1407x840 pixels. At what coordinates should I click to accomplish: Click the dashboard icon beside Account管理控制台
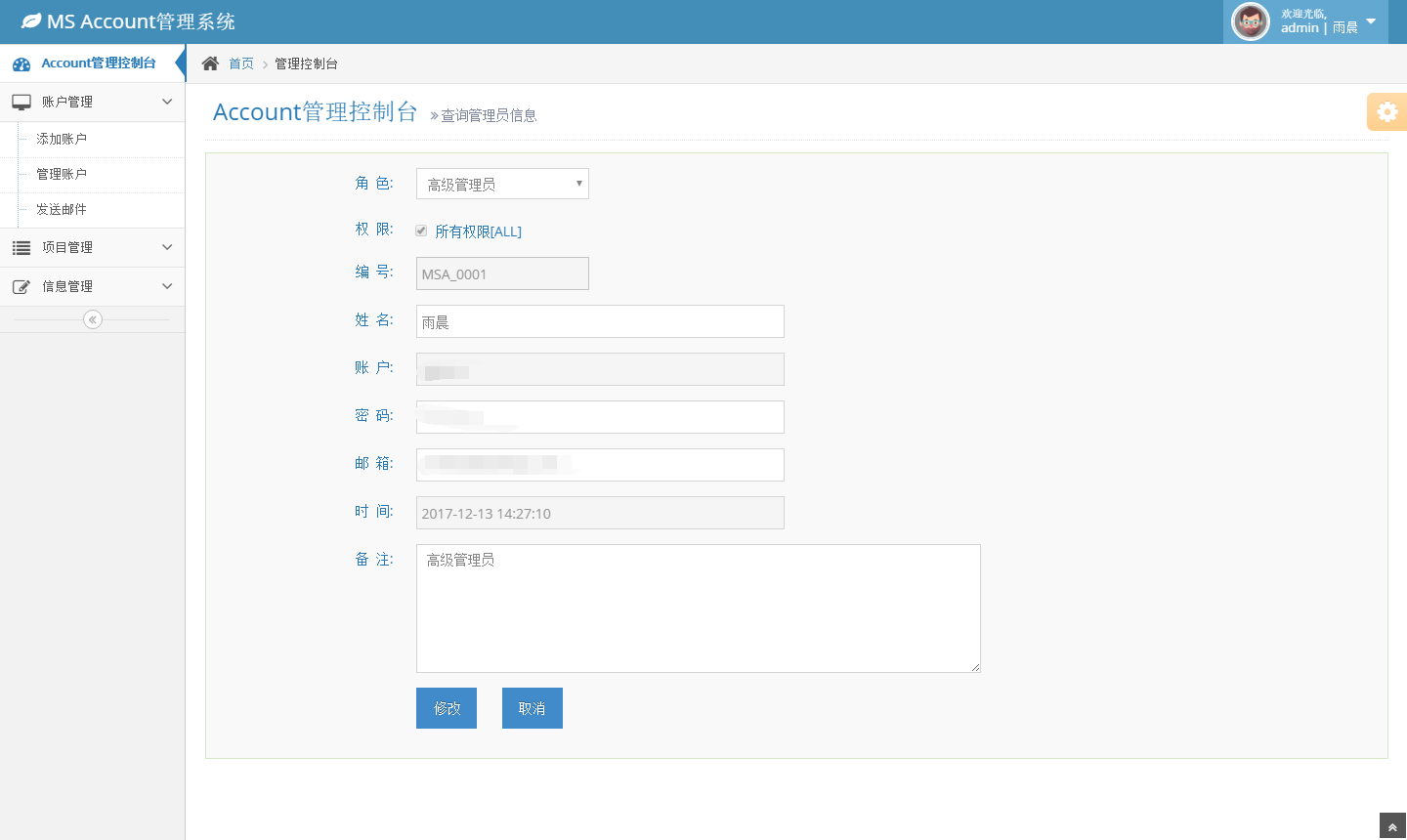pyautogui.click(x=21, y=64)
